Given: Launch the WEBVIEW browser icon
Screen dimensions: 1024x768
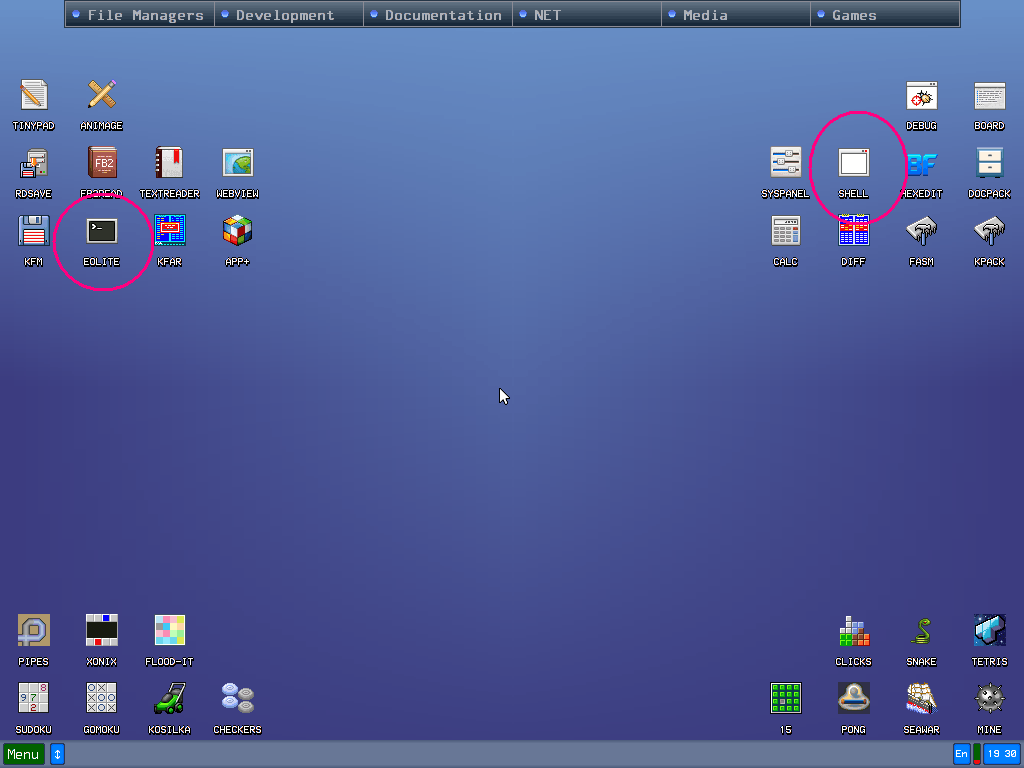Looking at the screenshot, I should [237, 164].
